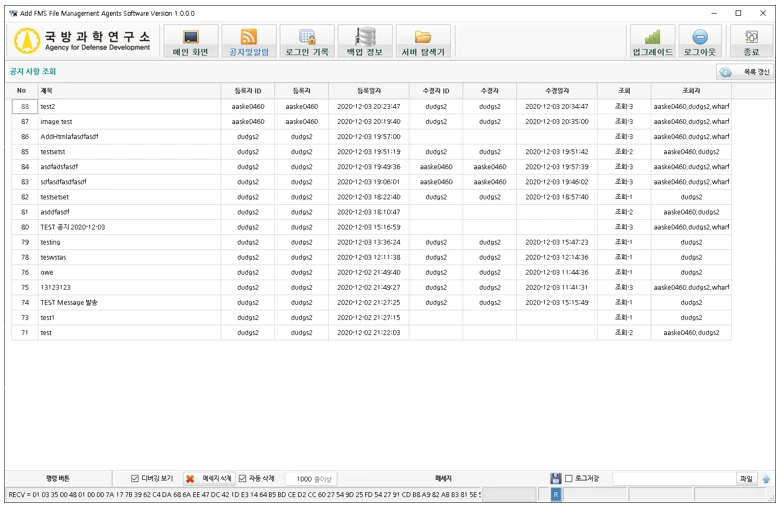Select the row titled asdfadsfasdf
The height and width of the screenshot is (509, 781).
371,167
